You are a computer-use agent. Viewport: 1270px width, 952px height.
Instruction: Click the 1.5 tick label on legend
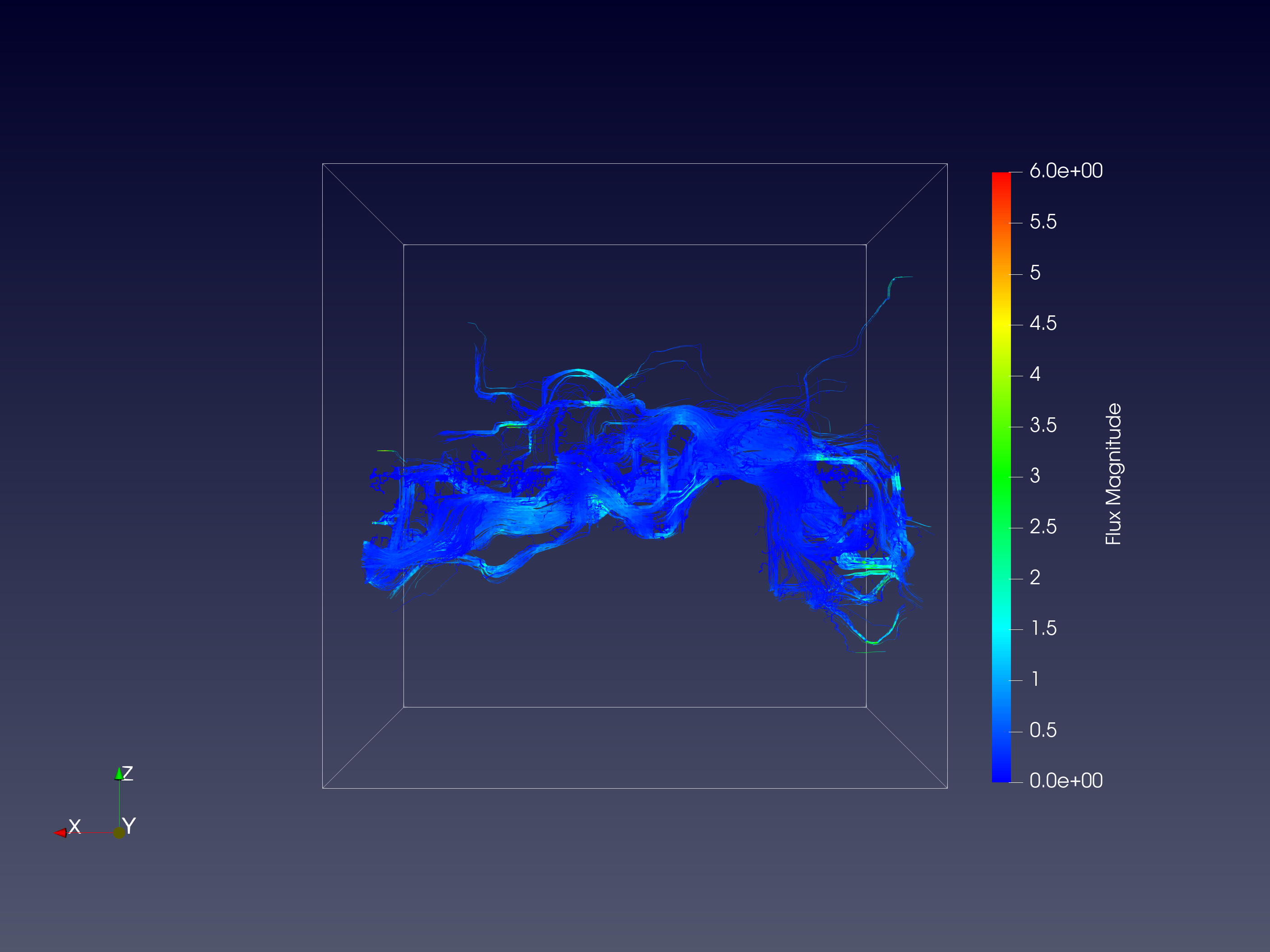(x=1043, y=629)
